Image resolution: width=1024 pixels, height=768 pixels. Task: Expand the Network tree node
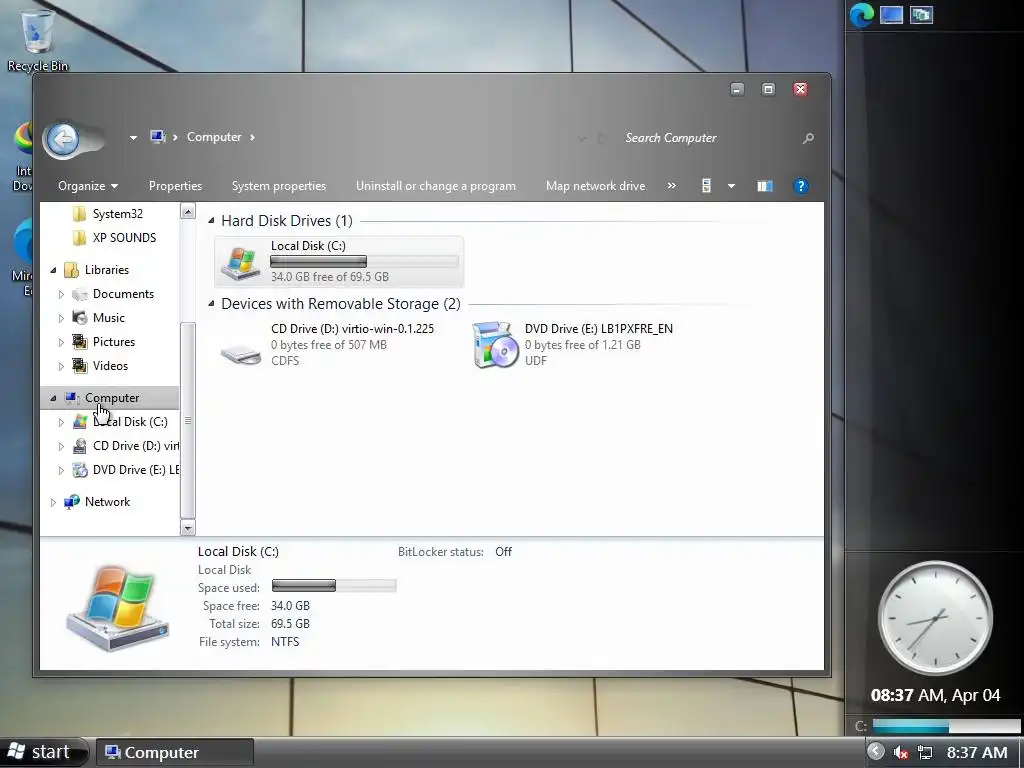tap(54, 502)
